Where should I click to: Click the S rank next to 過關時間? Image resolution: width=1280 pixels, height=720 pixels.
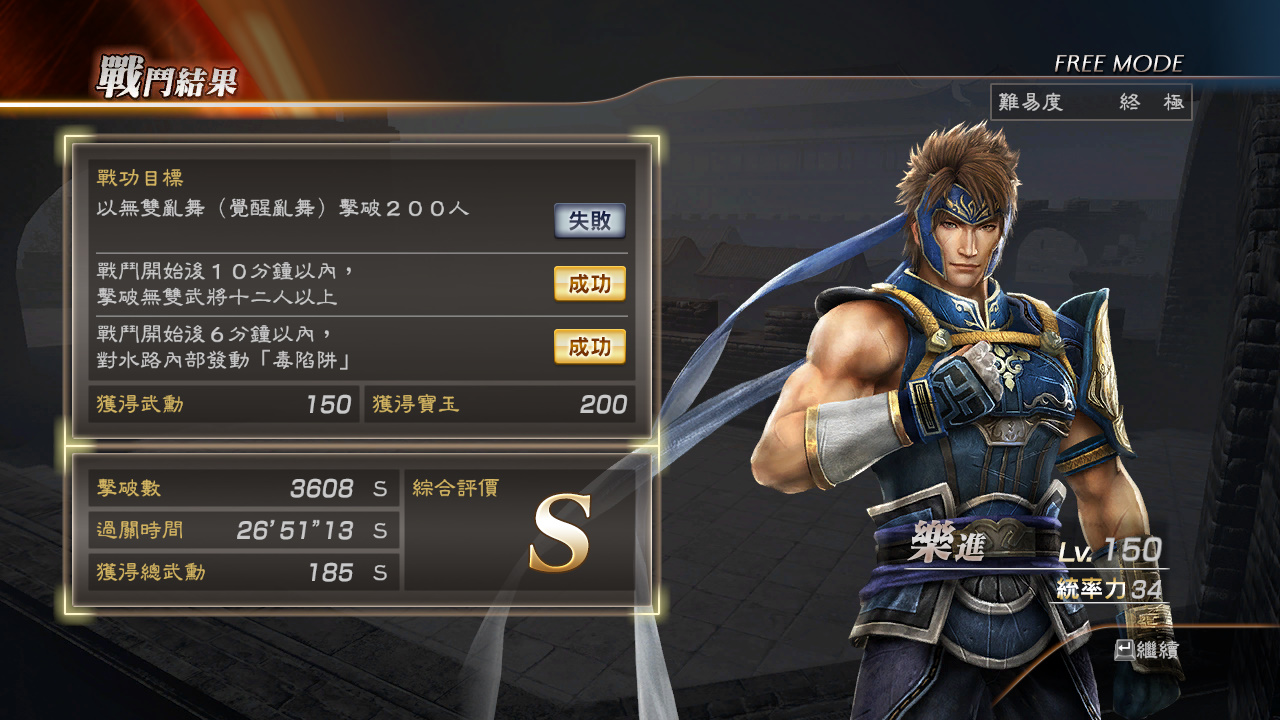point(380,530)
